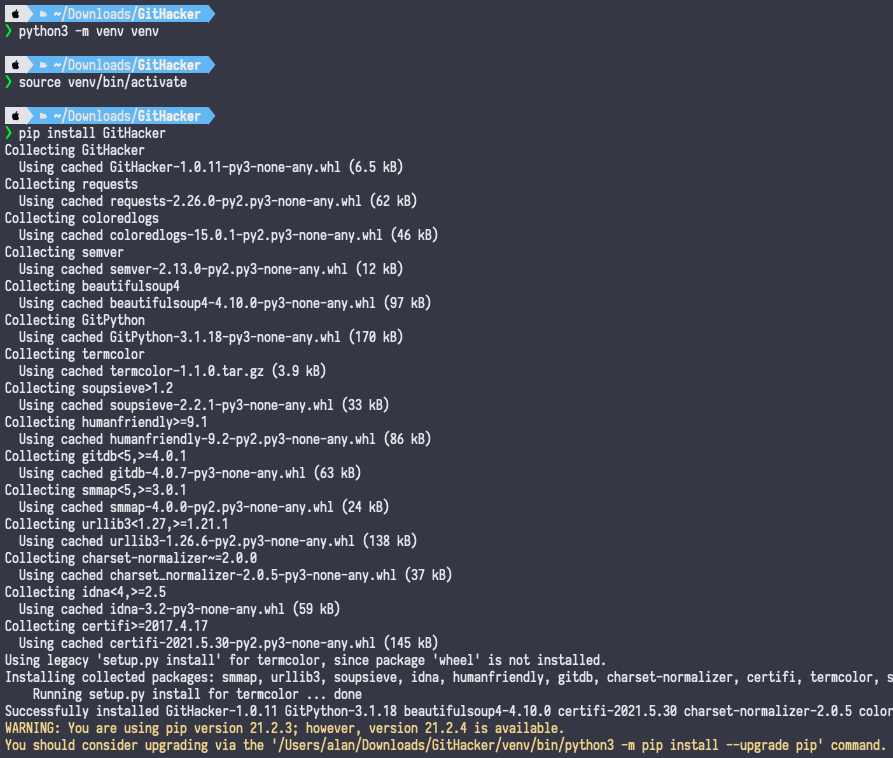Click the 'Collecting GitHacker' line
The height and width of the screenshot is (758, 893).
point(75,150)
